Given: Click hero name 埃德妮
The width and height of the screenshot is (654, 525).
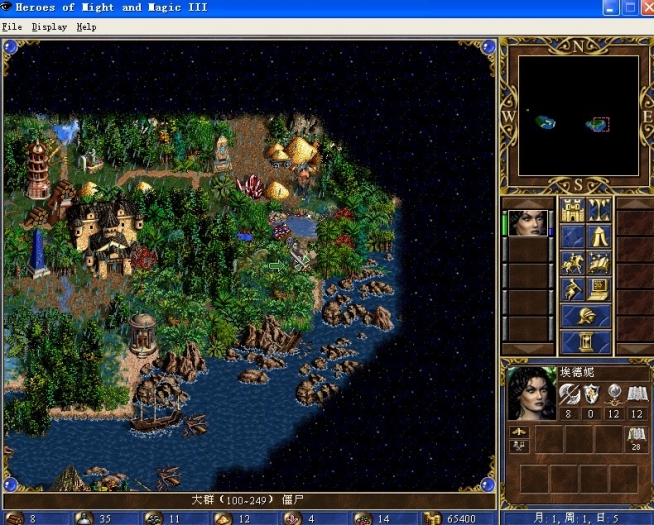Looking at the screenshot, I should (577, 372).
